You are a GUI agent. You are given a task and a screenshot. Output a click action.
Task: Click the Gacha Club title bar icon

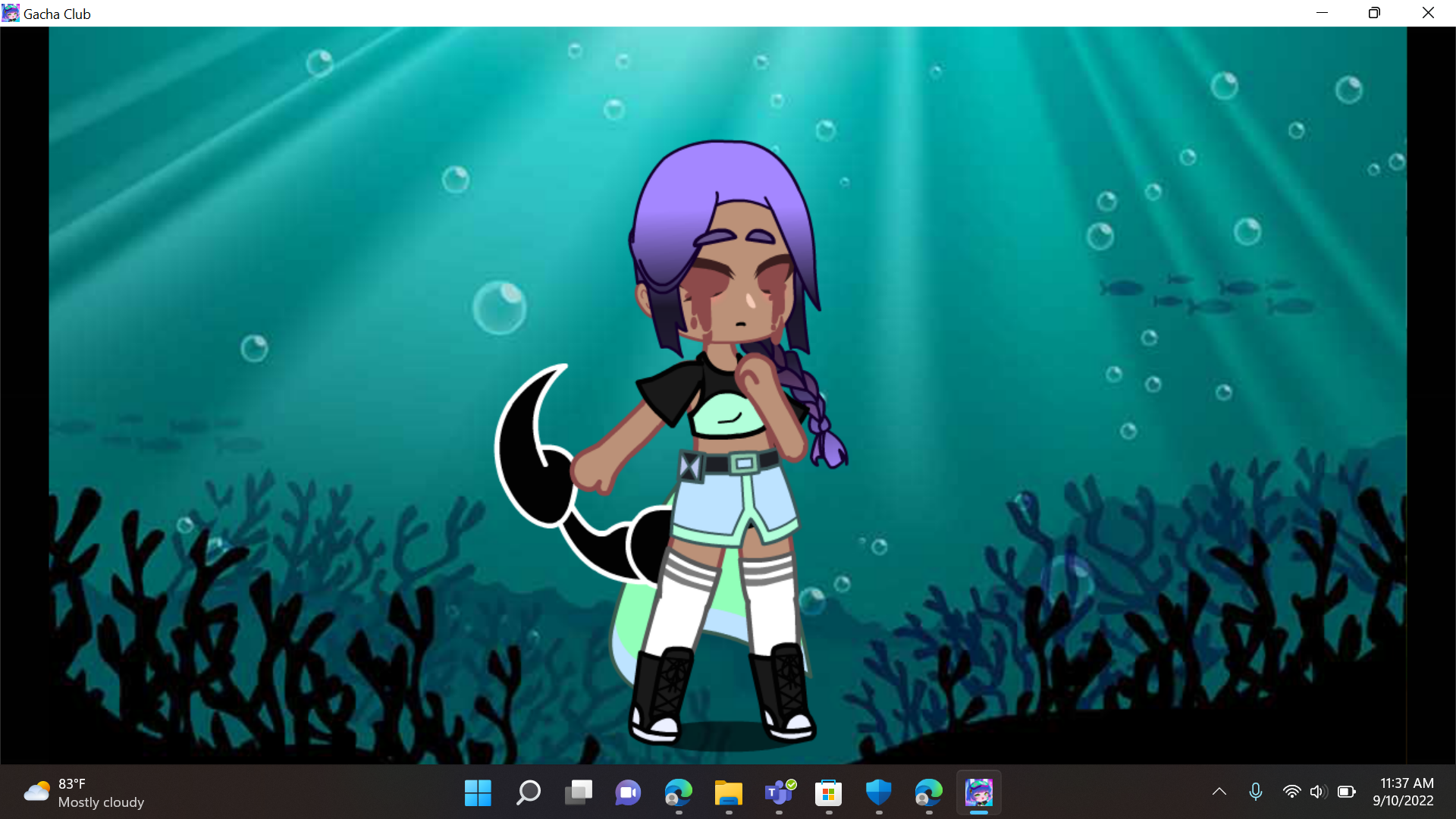11,13
